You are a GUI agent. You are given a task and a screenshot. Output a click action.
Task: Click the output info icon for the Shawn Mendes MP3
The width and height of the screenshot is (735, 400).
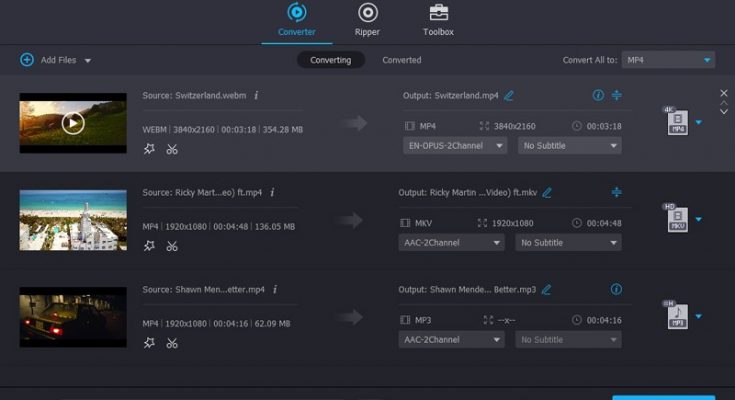[x=616, y=289]
